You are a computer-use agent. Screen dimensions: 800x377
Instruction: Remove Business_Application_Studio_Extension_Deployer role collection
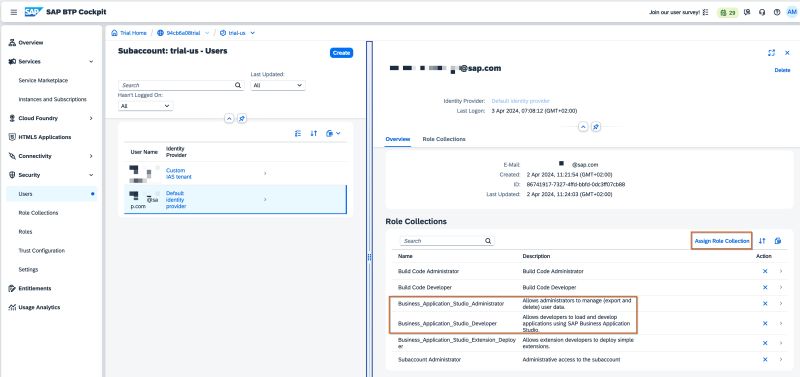click(x=765, y=343)
